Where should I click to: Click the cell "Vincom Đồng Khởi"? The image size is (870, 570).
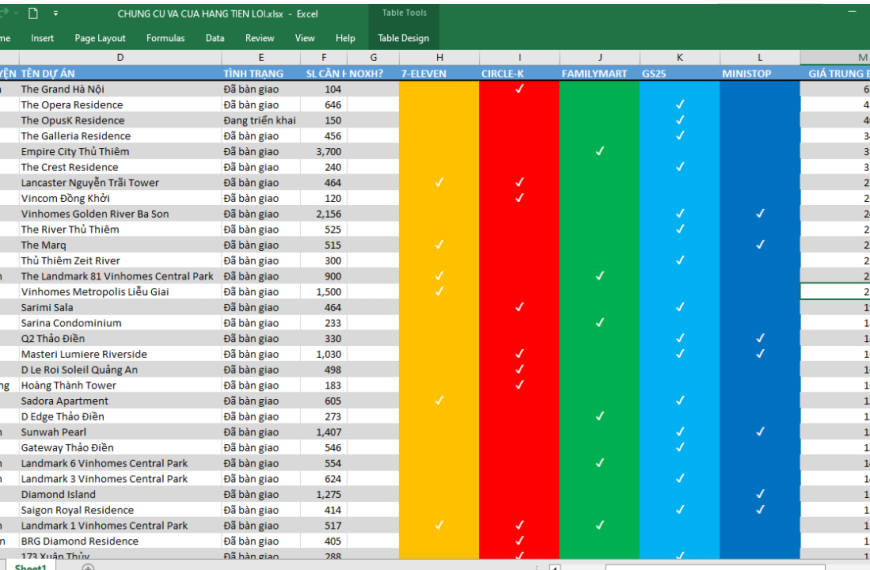click(120, 198)
